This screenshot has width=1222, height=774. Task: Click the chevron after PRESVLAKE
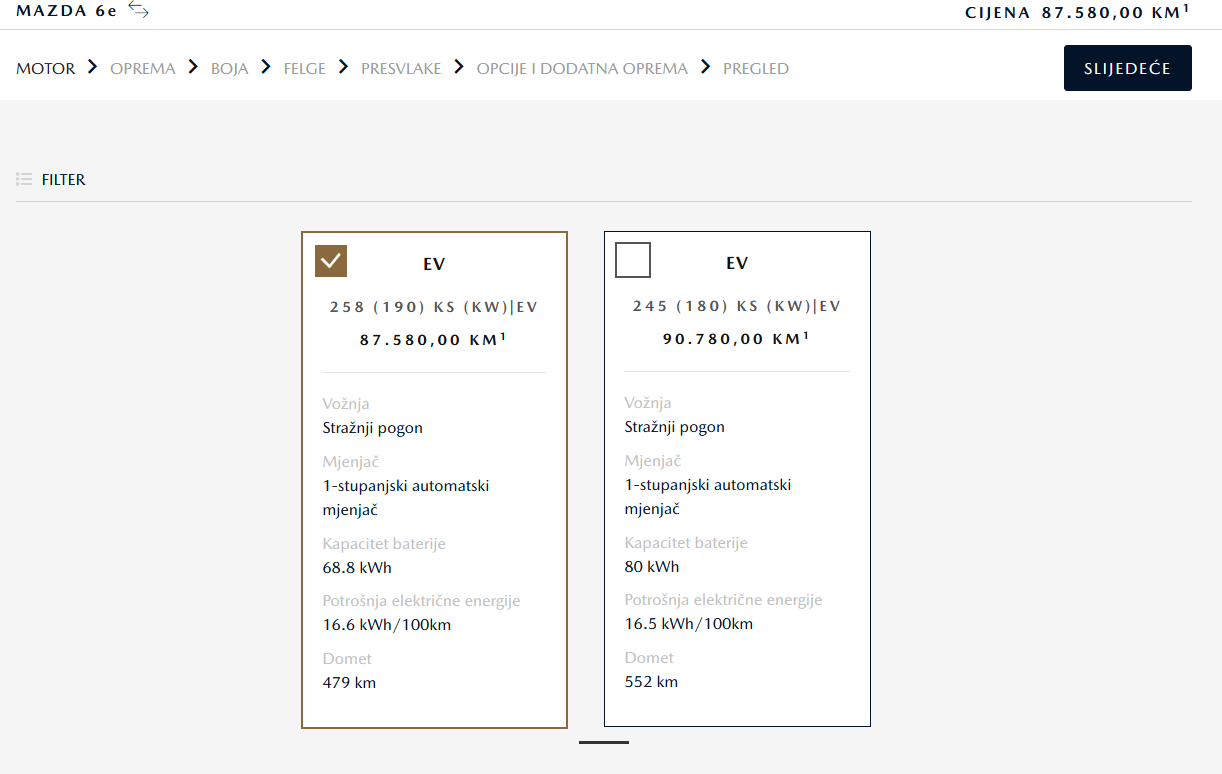(x=459, y=67)
